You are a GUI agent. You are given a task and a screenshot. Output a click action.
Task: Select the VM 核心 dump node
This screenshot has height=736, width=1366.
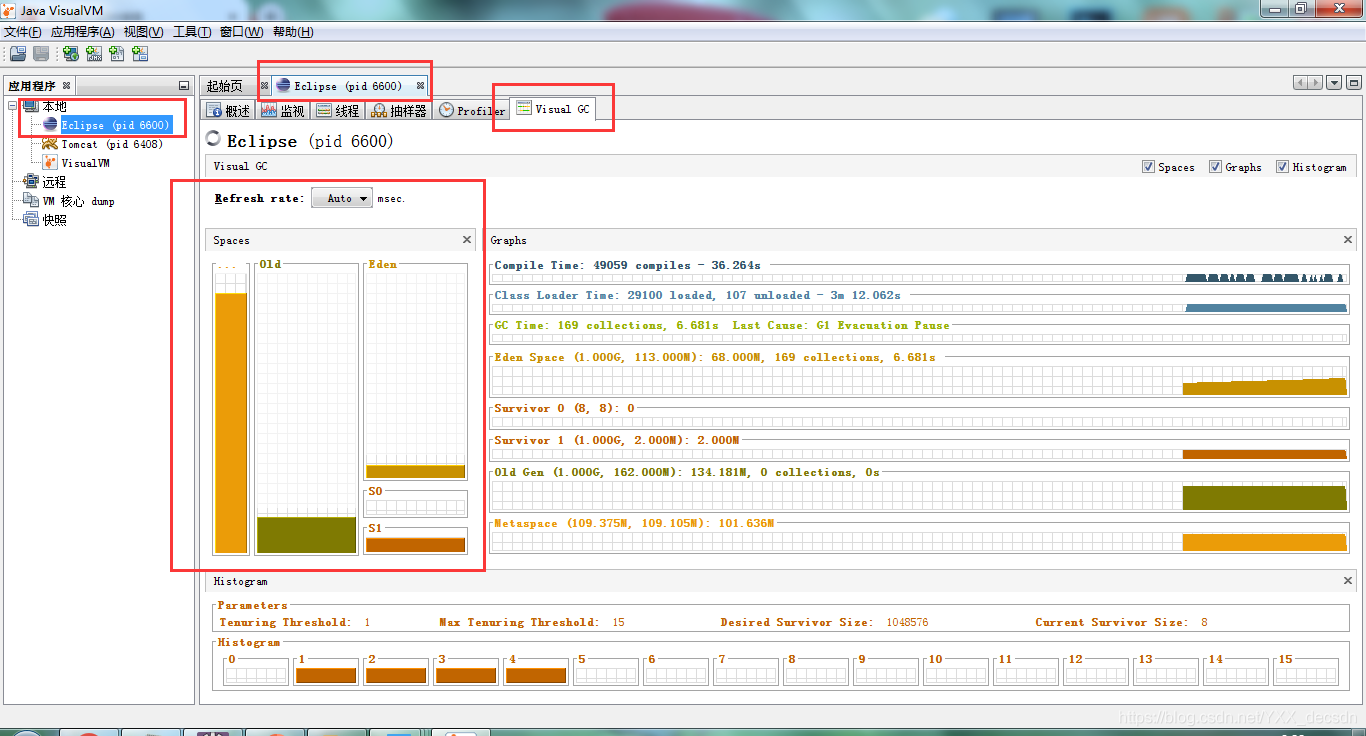(78, 201)
